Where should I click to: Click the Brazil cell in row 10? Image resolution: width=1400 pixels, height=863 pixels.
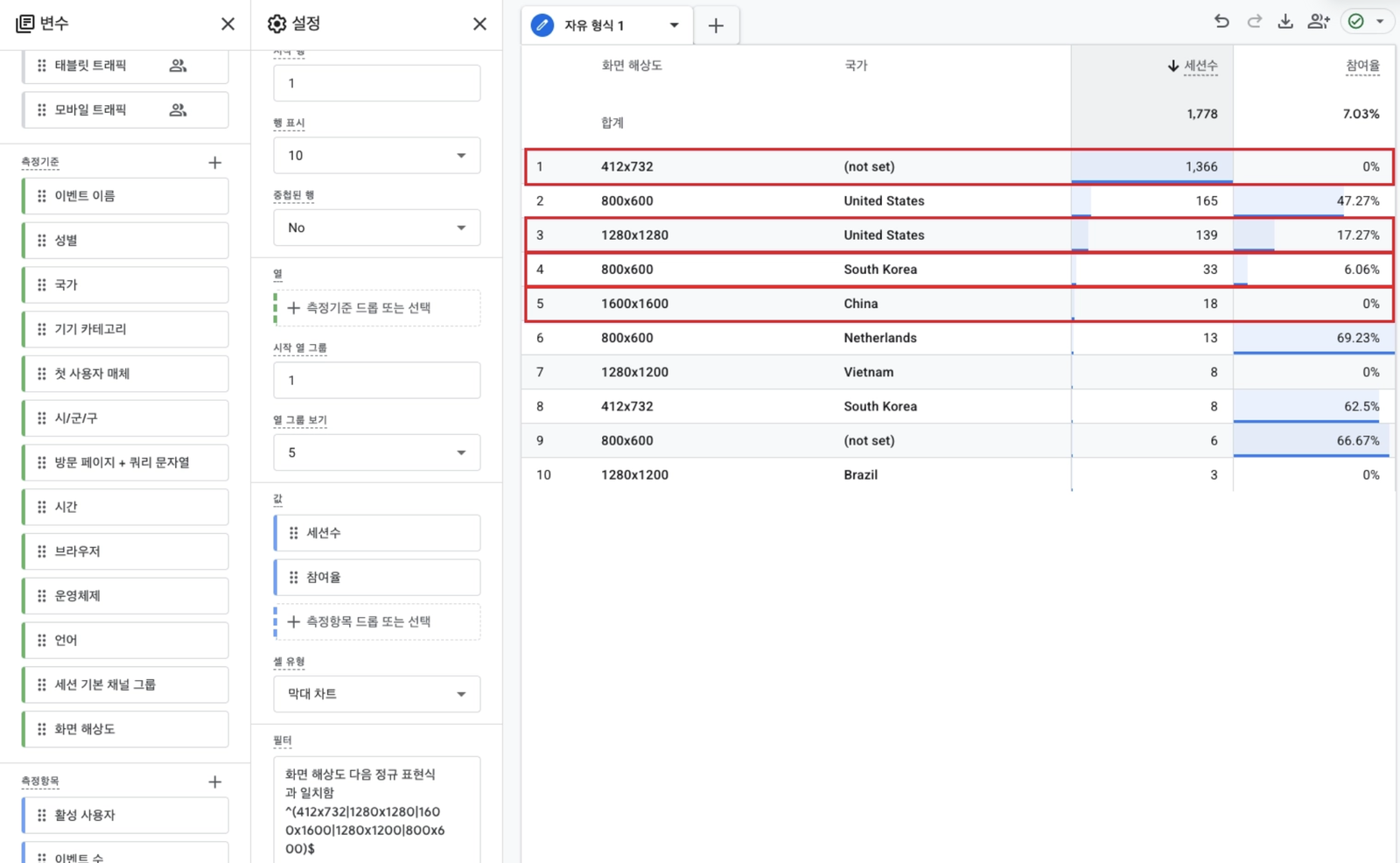pyautogui.click(x=861, y=474)
